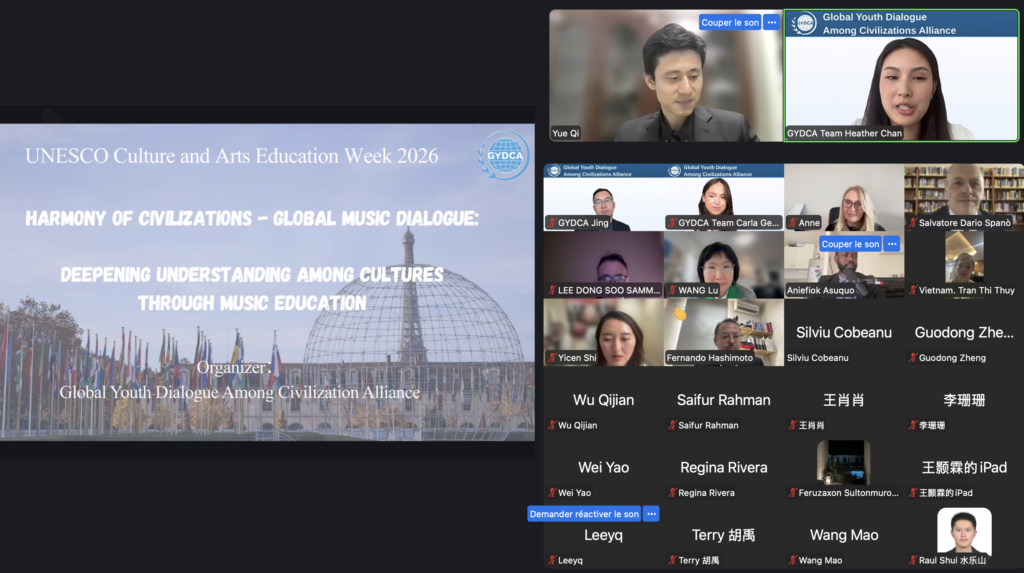Image resolution: width=1024 pixels, height=573 pixels.
Task: Click the large Wang Mao participant name
Action: pyautogui.click(x=844, y=535)
